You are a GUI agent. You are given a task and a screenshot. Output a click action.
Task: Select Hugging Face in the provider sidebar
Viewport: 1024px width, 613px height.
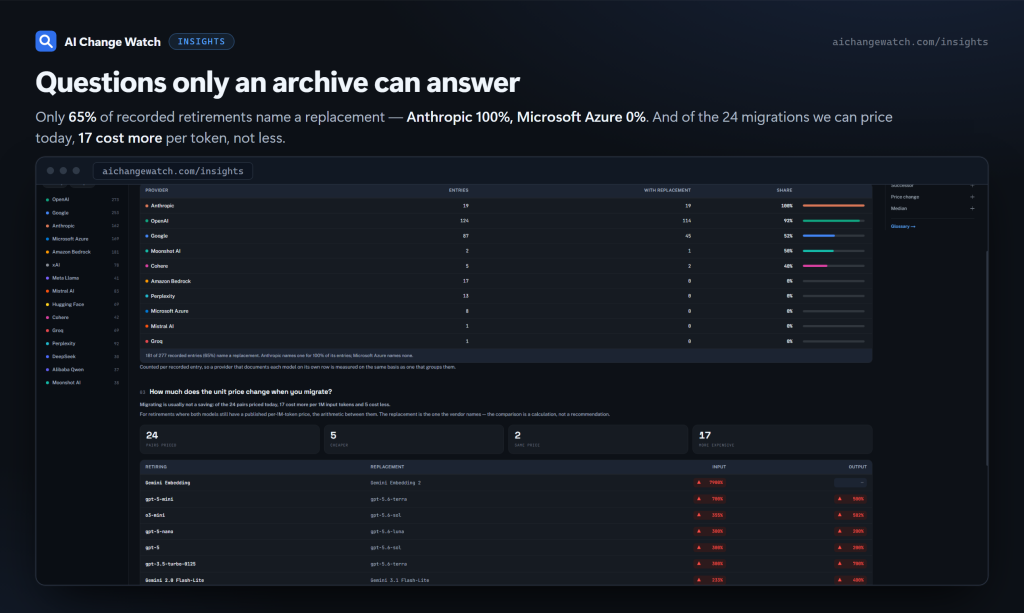coord(82,304)
